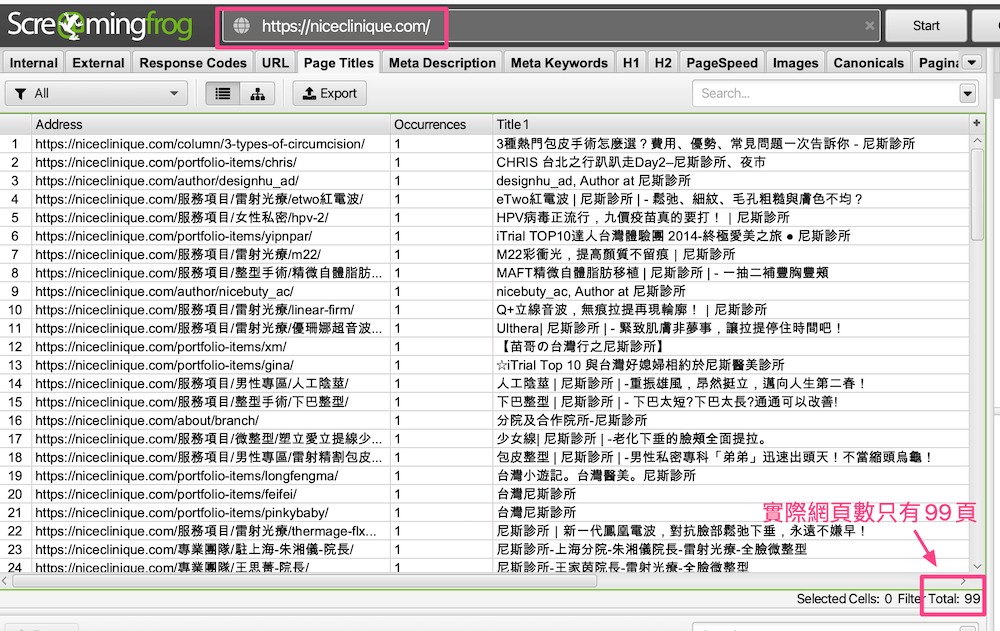Select row number 16
Image resolution: width=1000 pixels, height=631 pixels.
(x=15, y=421)
